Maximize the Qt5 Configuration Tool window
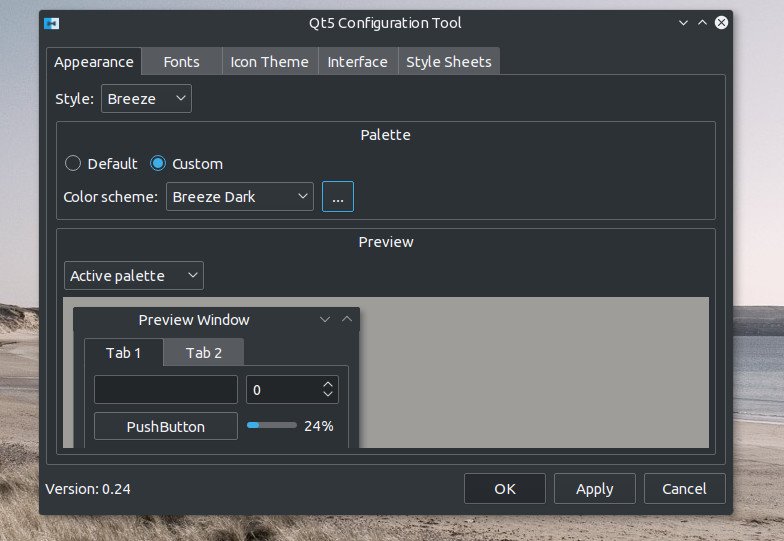784x541 pixels. (x=702, y=22)
